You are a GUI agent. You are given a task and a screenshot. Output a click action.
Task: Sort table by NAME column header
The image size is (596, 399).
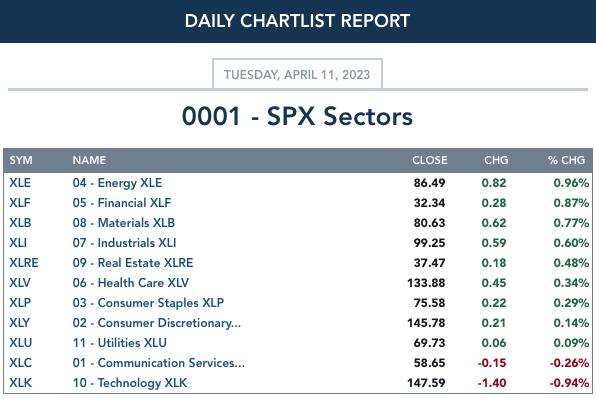(89, 160)
